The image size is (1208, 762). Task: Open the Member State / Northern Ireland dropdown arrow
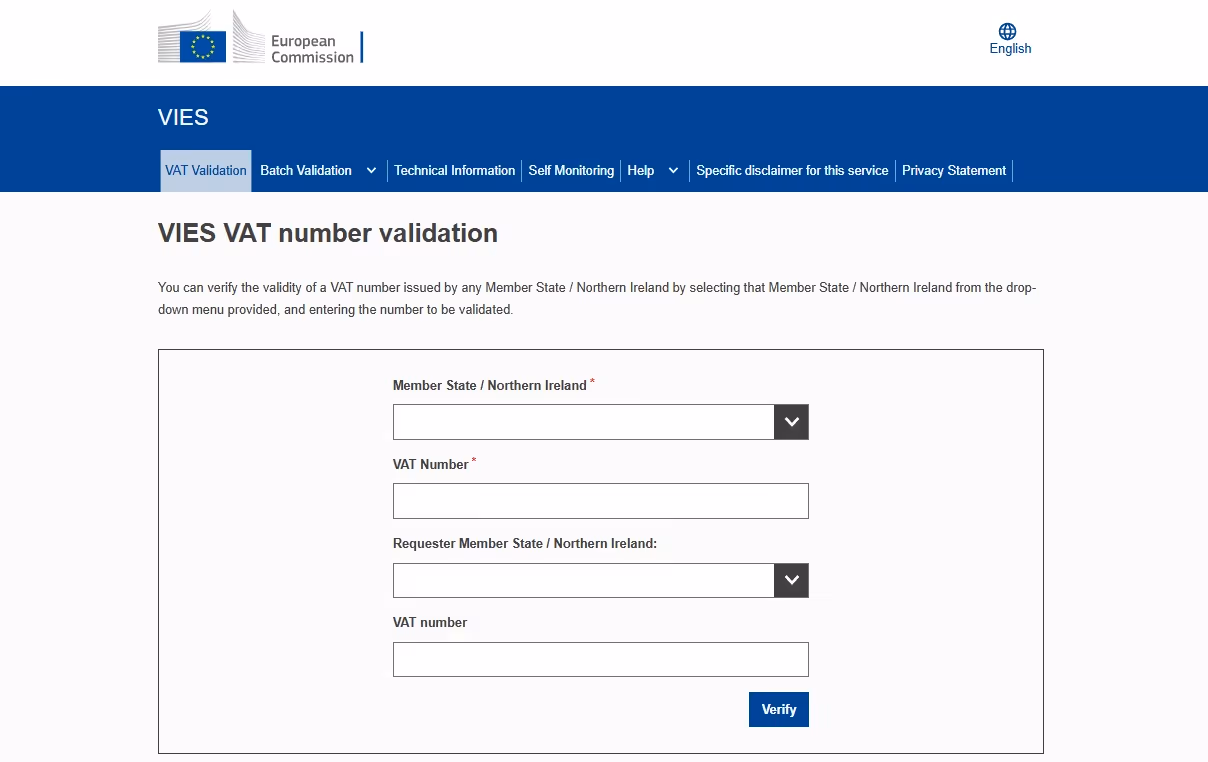[x=791, y=421]
